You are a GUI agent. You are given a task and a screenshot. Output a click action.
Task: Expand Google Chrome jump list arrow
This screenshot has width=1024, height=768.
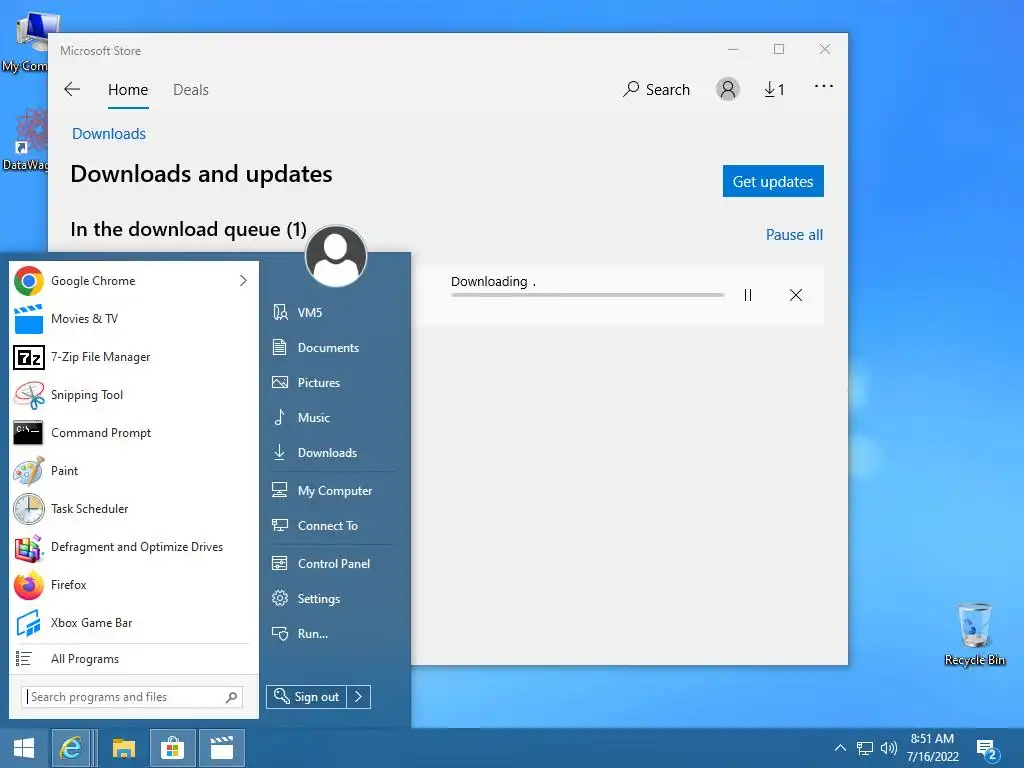tap(243, 281)
